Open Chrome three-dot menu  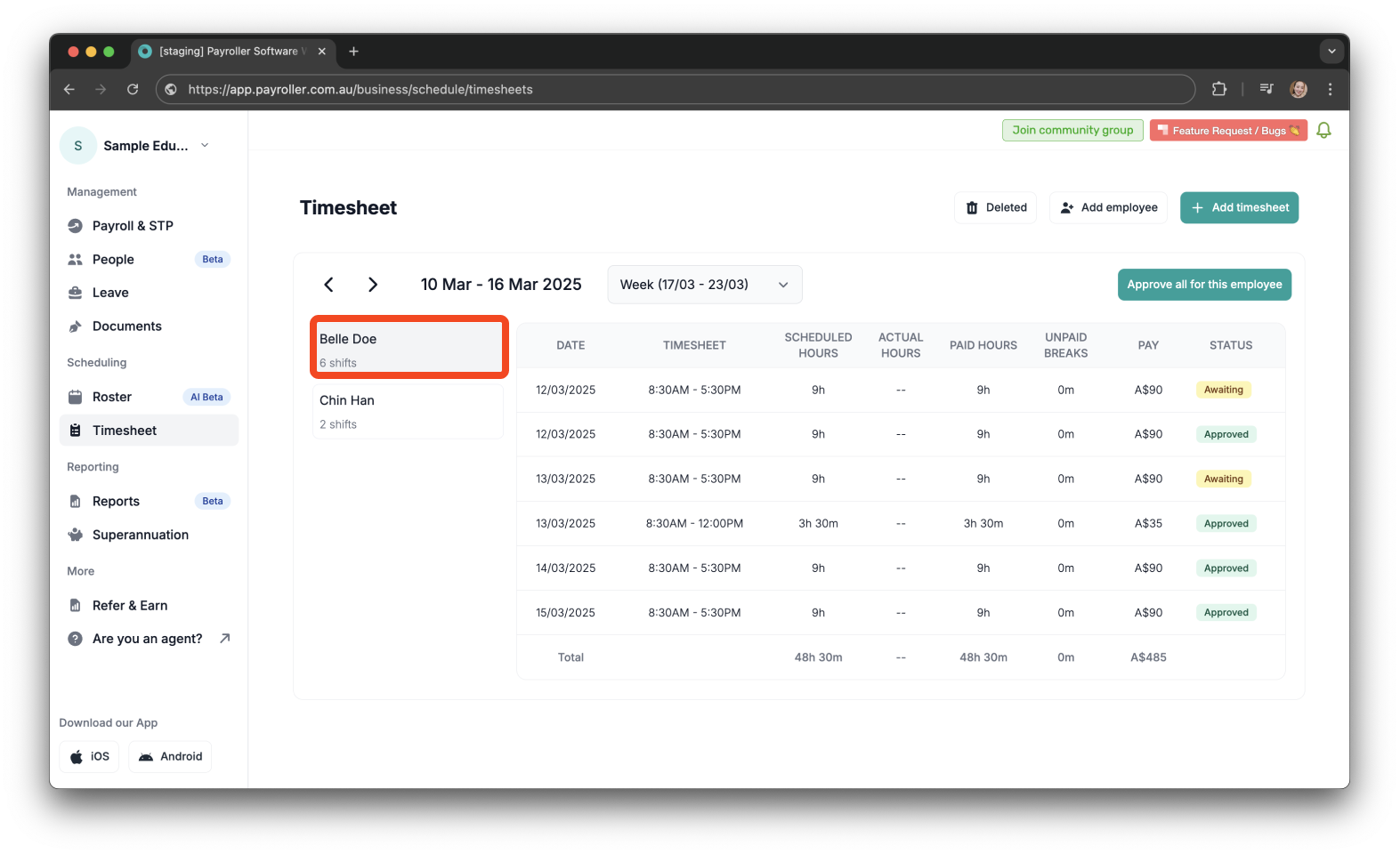pos(1330,89)
